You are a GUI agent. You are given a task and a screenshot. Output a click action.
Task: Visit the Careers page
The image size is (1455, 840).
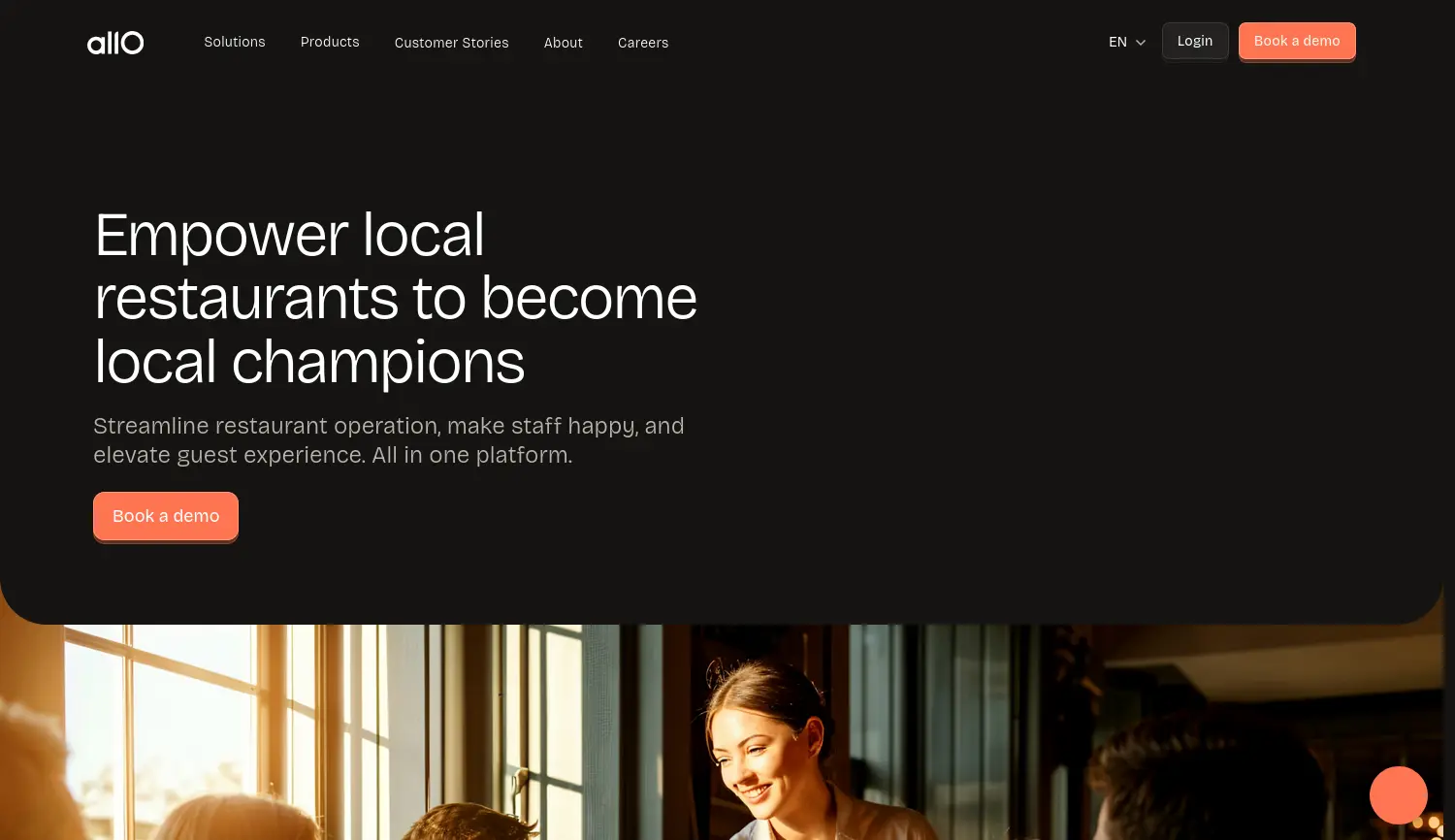tap(643, 43)
